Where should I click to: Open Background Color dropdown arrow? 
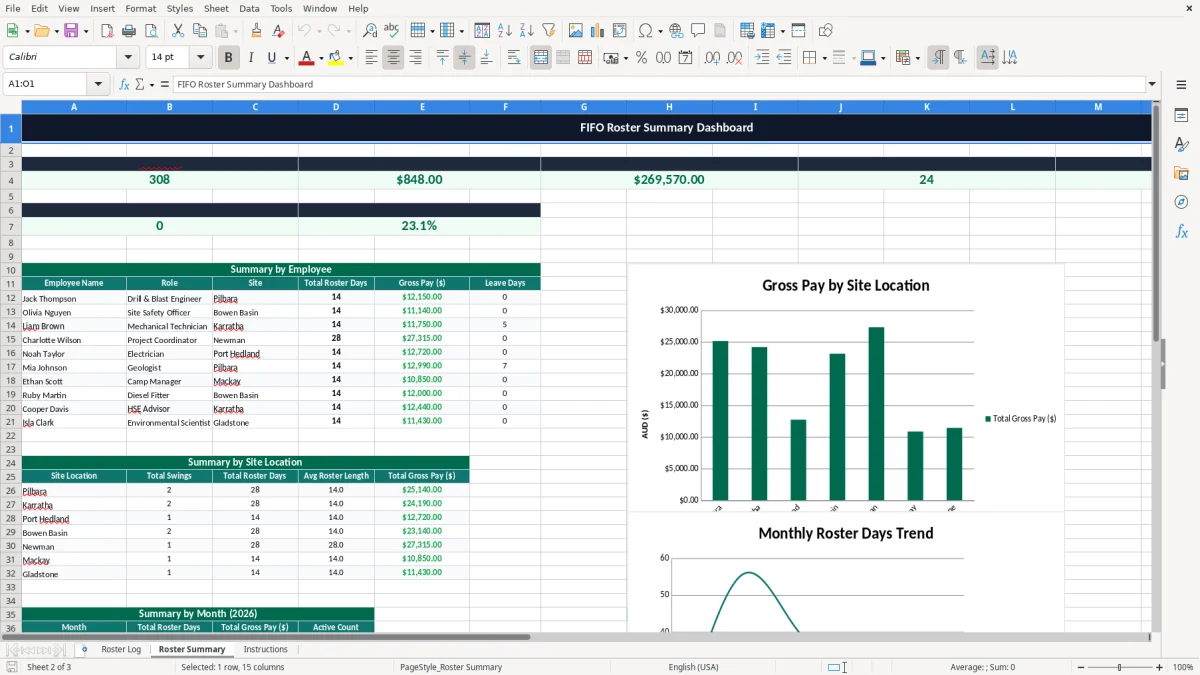[350, 58]
